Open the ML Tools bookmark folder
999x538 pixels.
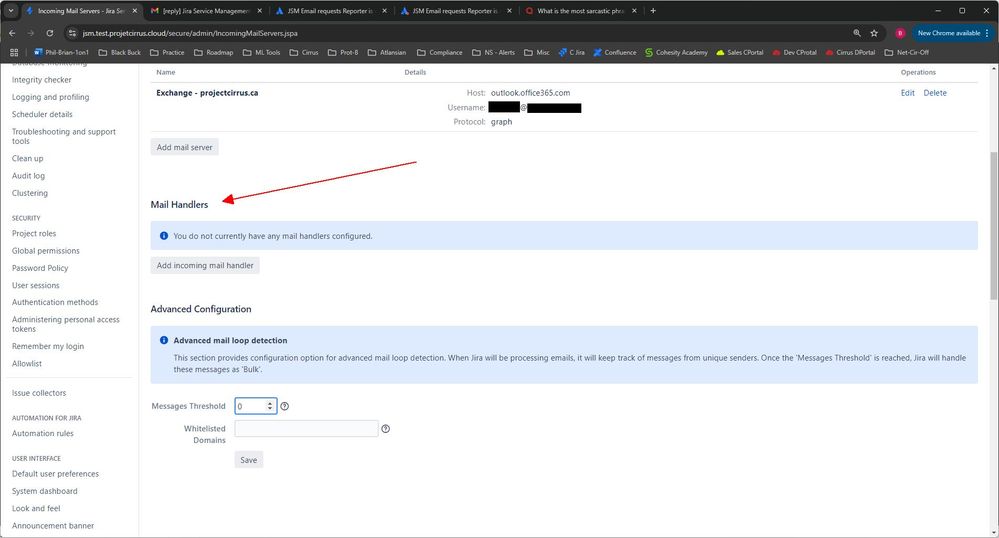point(261,52)
